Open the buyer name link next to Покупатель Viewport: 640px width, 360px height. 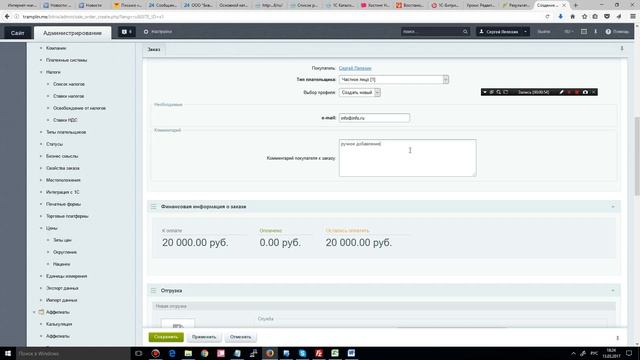click(x=355, y=68)
